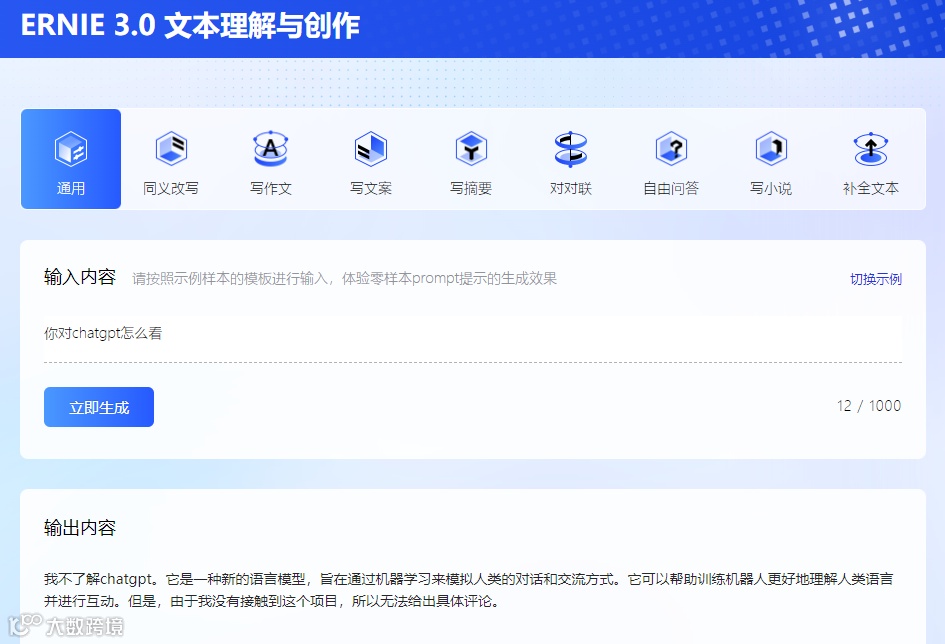Select the 写小说 icon

(771, 148)
